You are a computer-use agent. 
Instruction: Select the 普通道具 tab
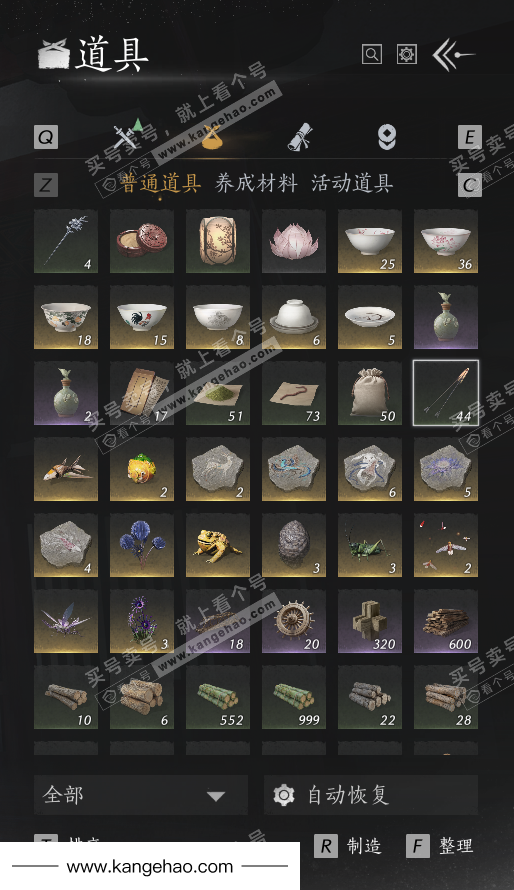click(x=160, y=183)
